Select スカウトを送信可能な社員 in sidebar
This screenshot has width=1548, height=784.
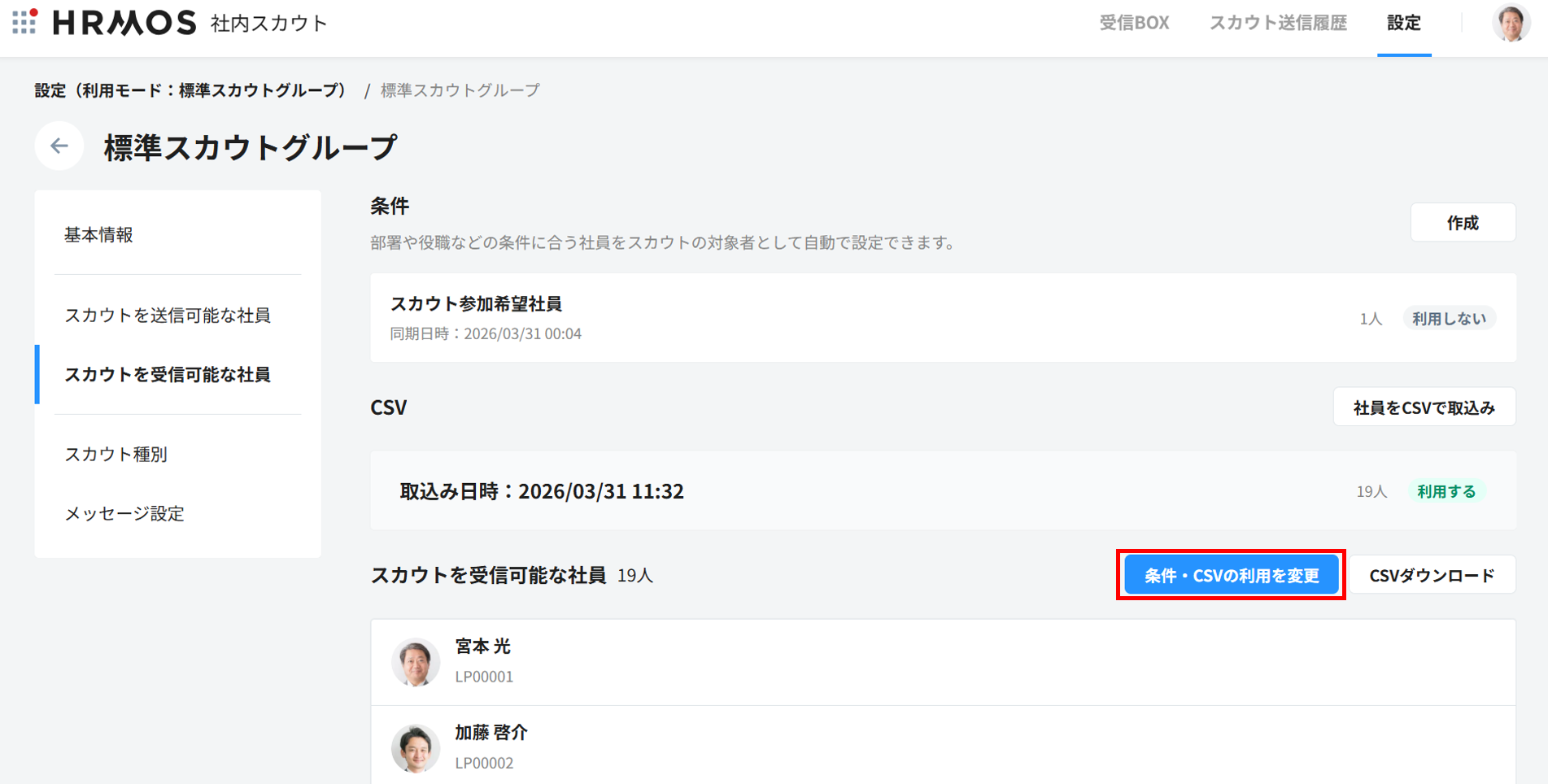click(x=168, y=316)
